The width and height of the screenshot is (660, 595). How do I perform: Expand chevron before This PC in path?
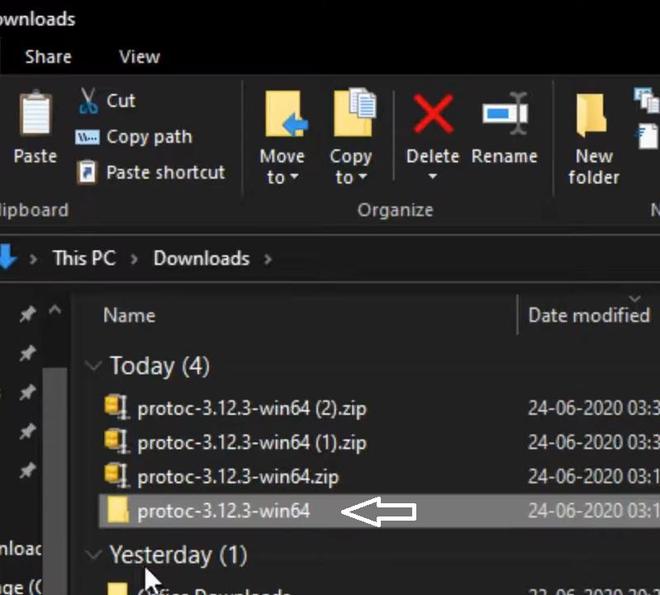pos(33,259)
